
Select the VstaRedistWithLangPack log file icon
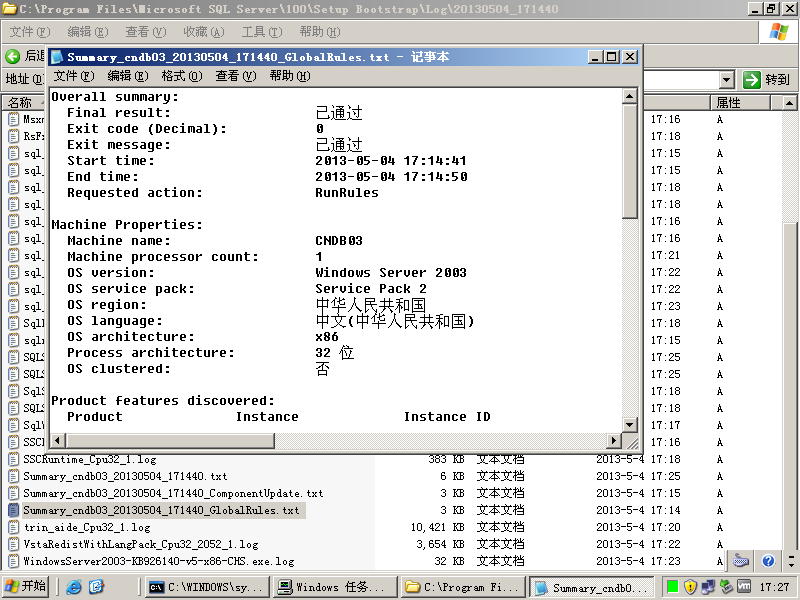(x=14, y=544)
